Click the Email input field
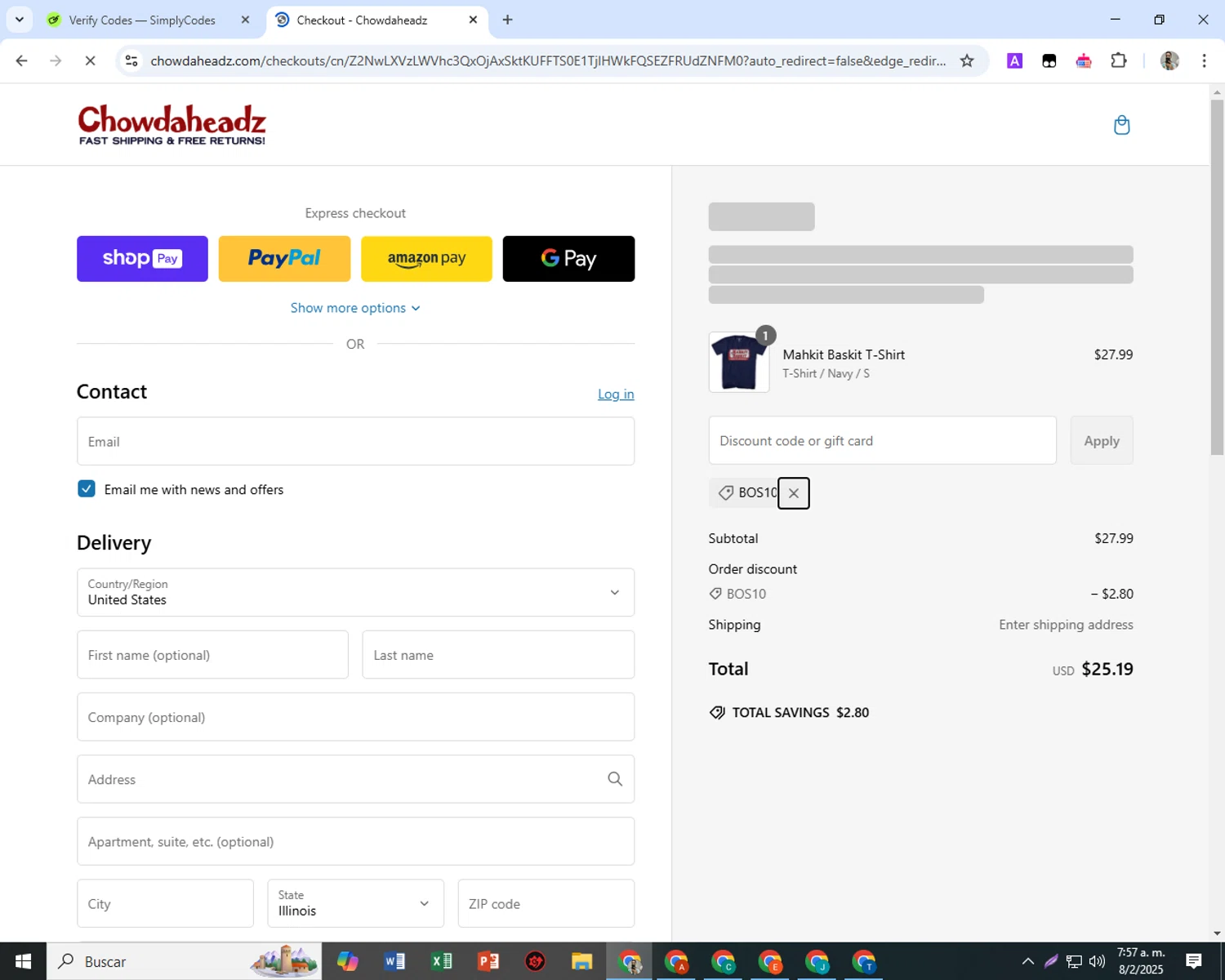The height and width of the screenshot is (980, 1225). coord(355,441)
